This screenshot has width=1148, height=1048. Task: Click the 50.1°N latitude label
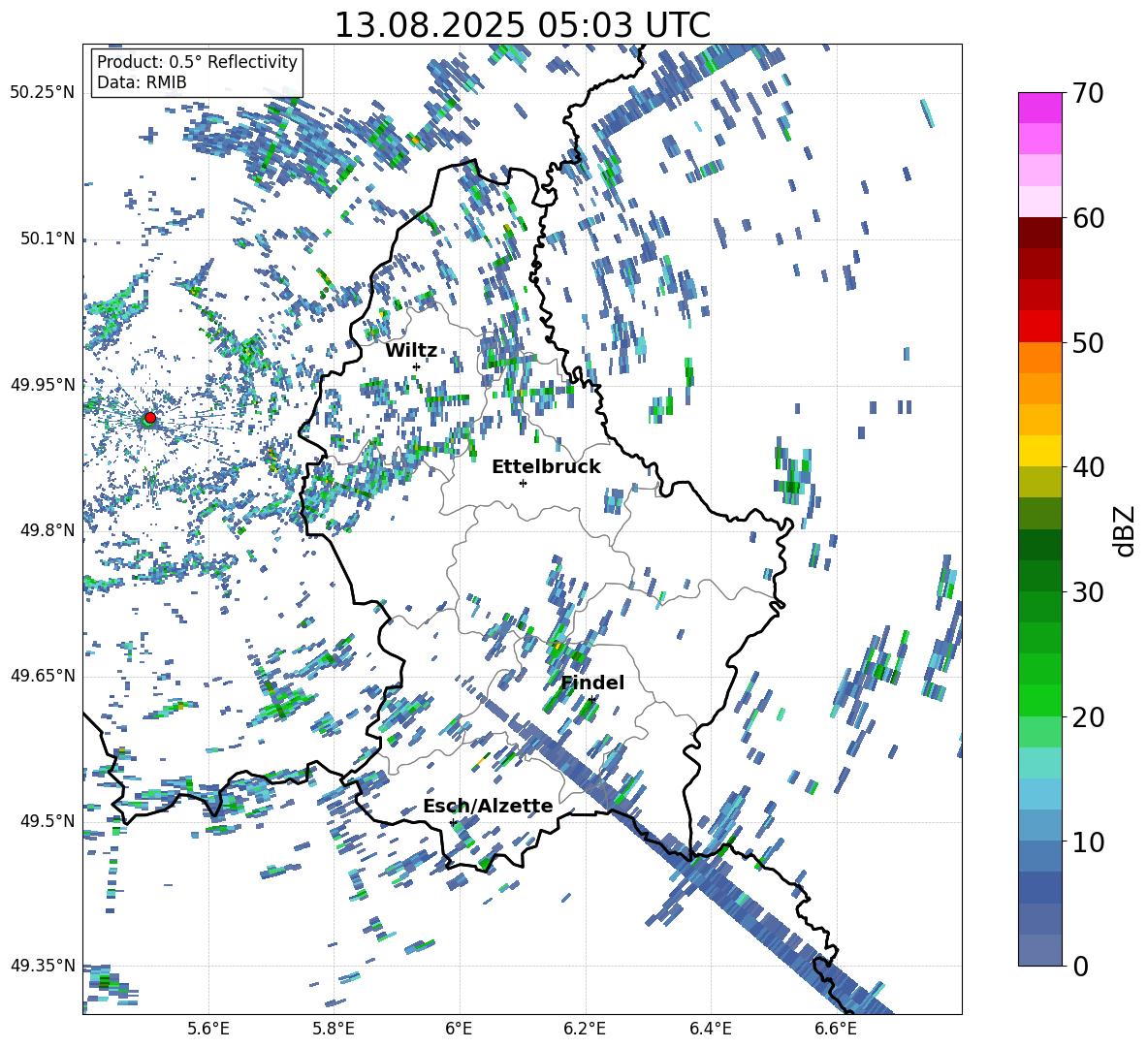tap(48, 239)
